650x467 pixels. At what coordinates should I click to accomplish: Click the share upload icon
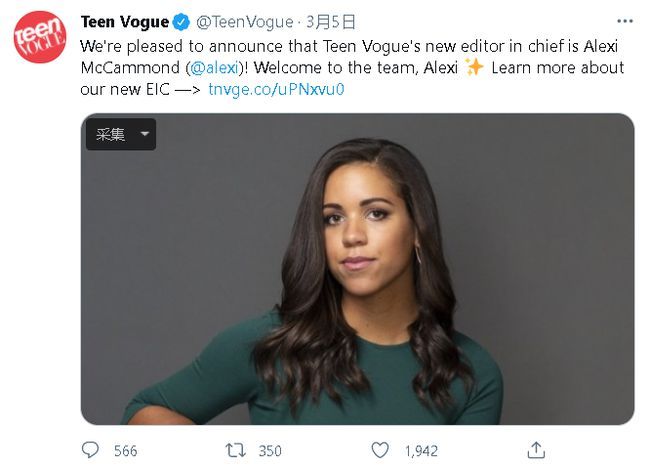[536, 450]
